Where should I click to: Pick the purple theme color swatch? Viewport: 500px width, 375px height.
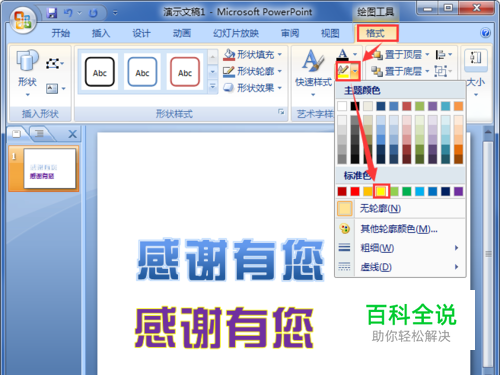point(432,106)
